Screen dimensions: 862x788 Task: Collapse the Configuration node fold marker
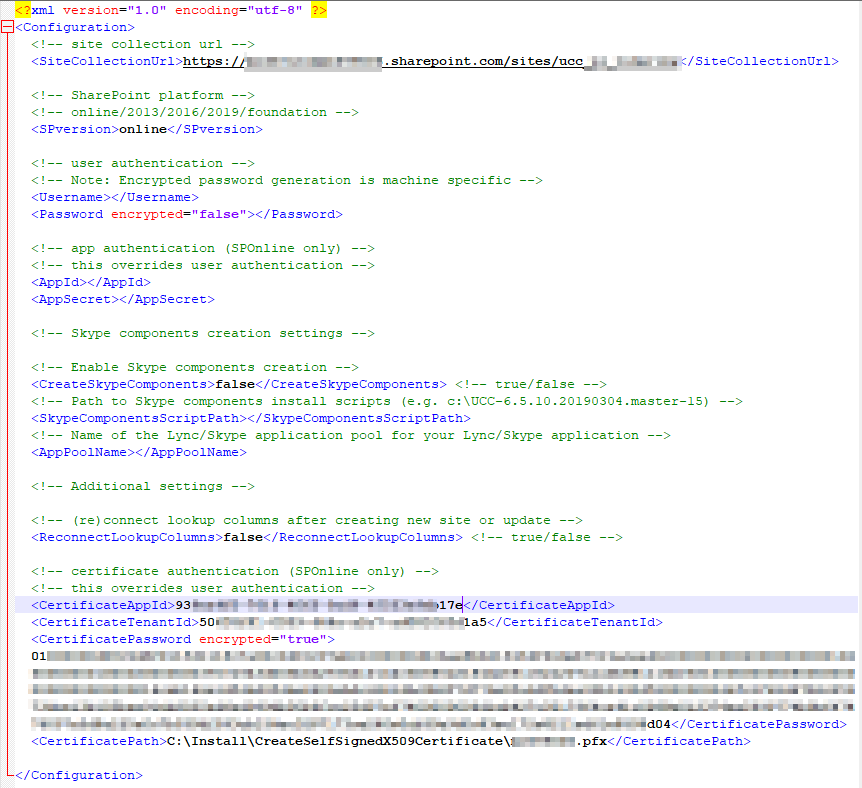coord(8,27)
